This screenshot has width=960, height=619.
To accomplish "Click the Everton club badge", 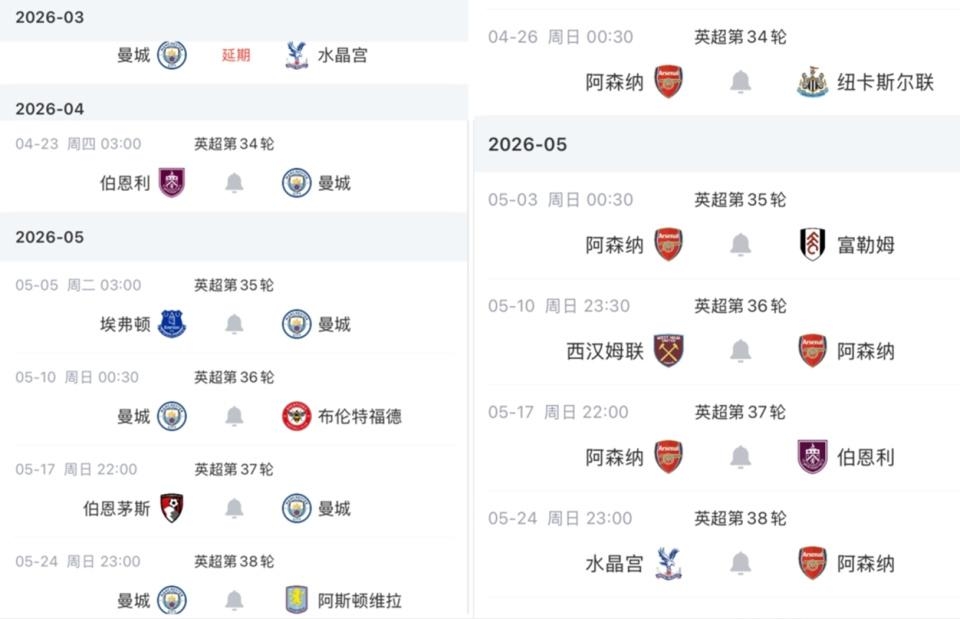I will click(171, 324).
